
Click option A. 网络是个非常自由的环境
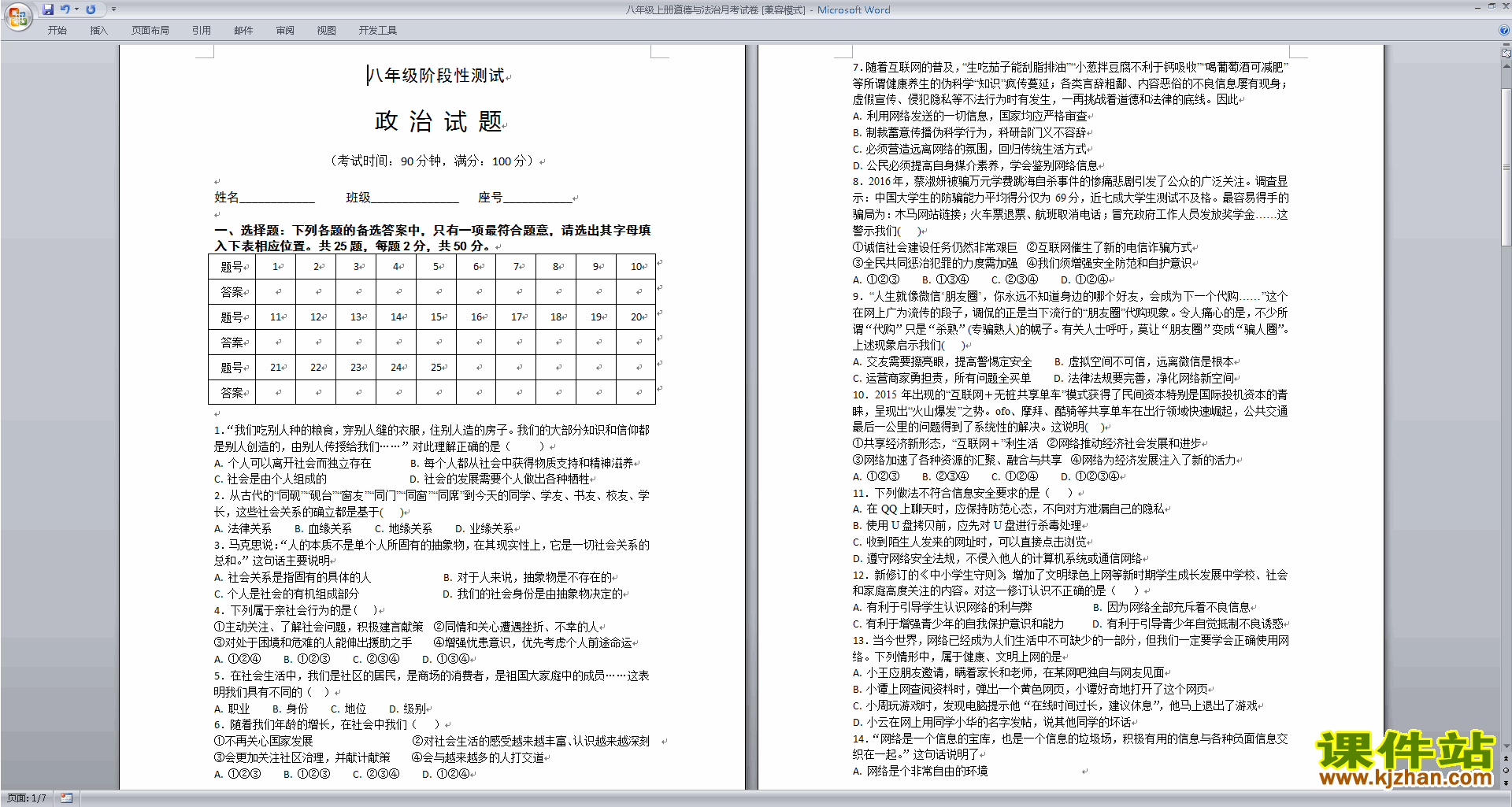(x=920, y=772)
